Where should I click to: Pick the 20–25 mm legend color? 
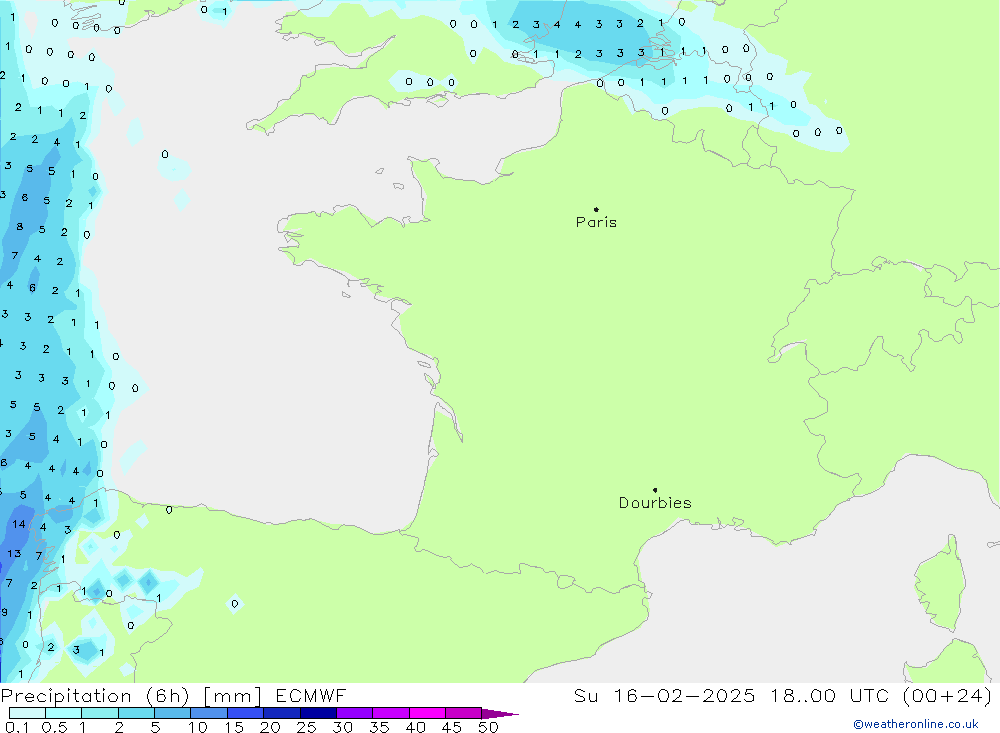coord(281,713)
